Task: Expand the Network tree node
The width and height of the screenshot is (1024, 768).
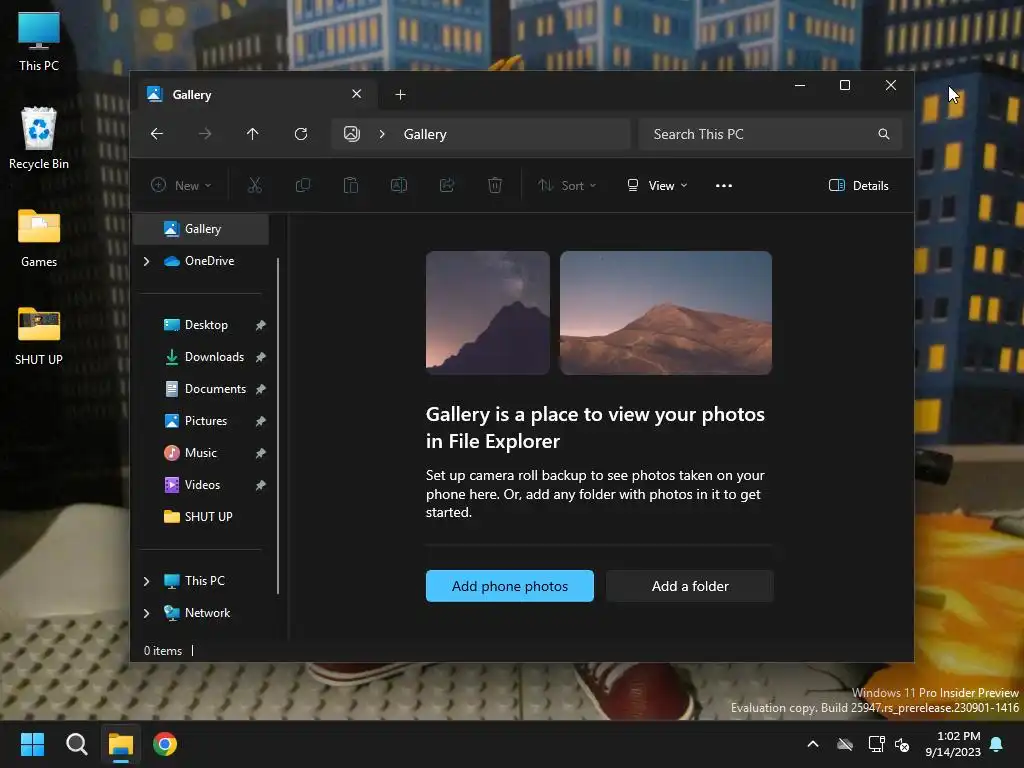Action: tap(146, 613)
